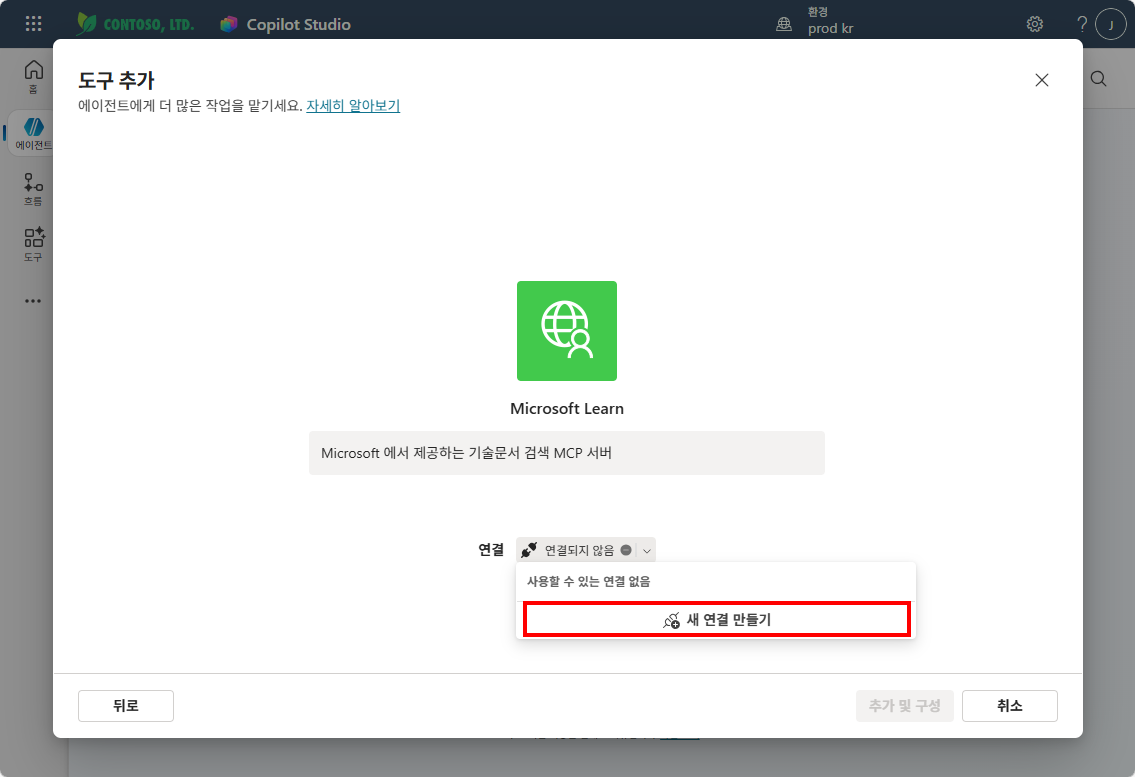Screen dimensions: 1135x777
Task: Click the search magnifier icon
Action: click(x=1098, y=79)
